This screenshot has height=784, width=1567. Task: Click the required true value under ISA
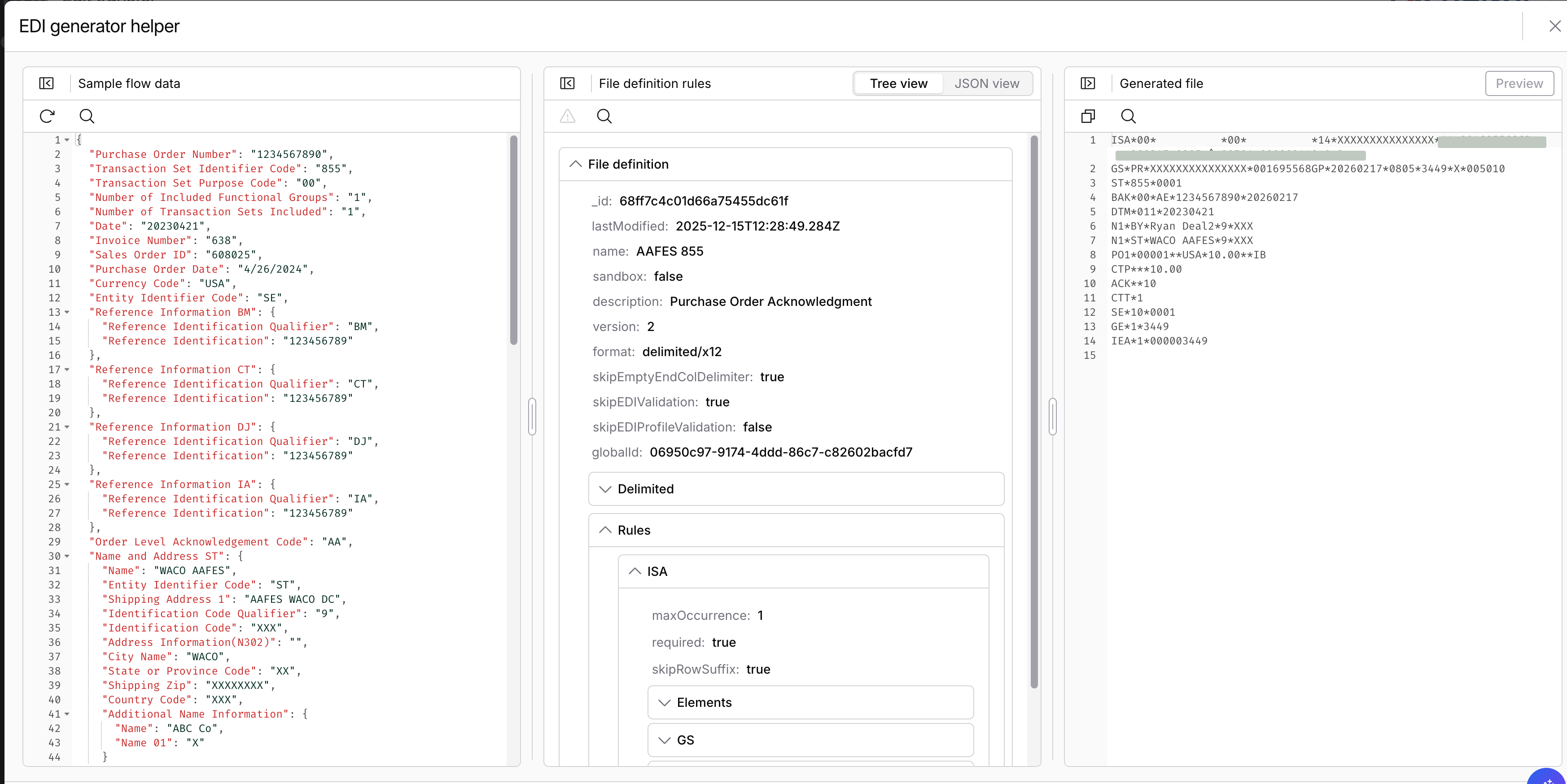click(723, 642)
